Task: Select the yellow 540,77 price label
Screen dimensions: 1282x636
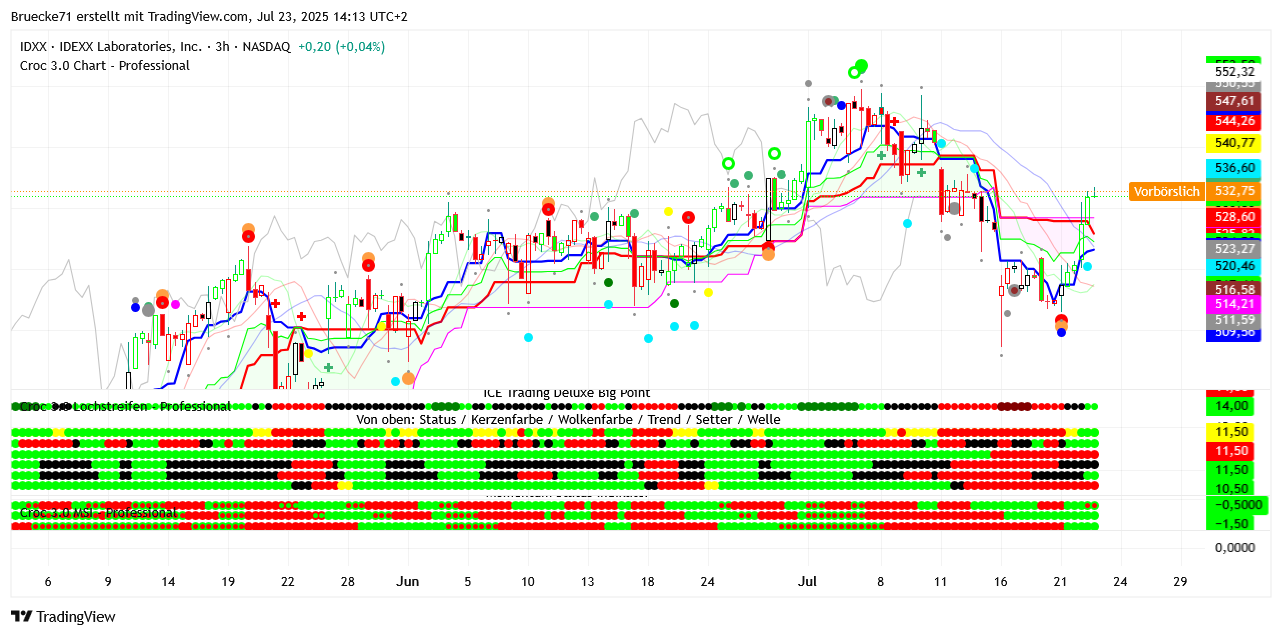Action: [1234, 143]
